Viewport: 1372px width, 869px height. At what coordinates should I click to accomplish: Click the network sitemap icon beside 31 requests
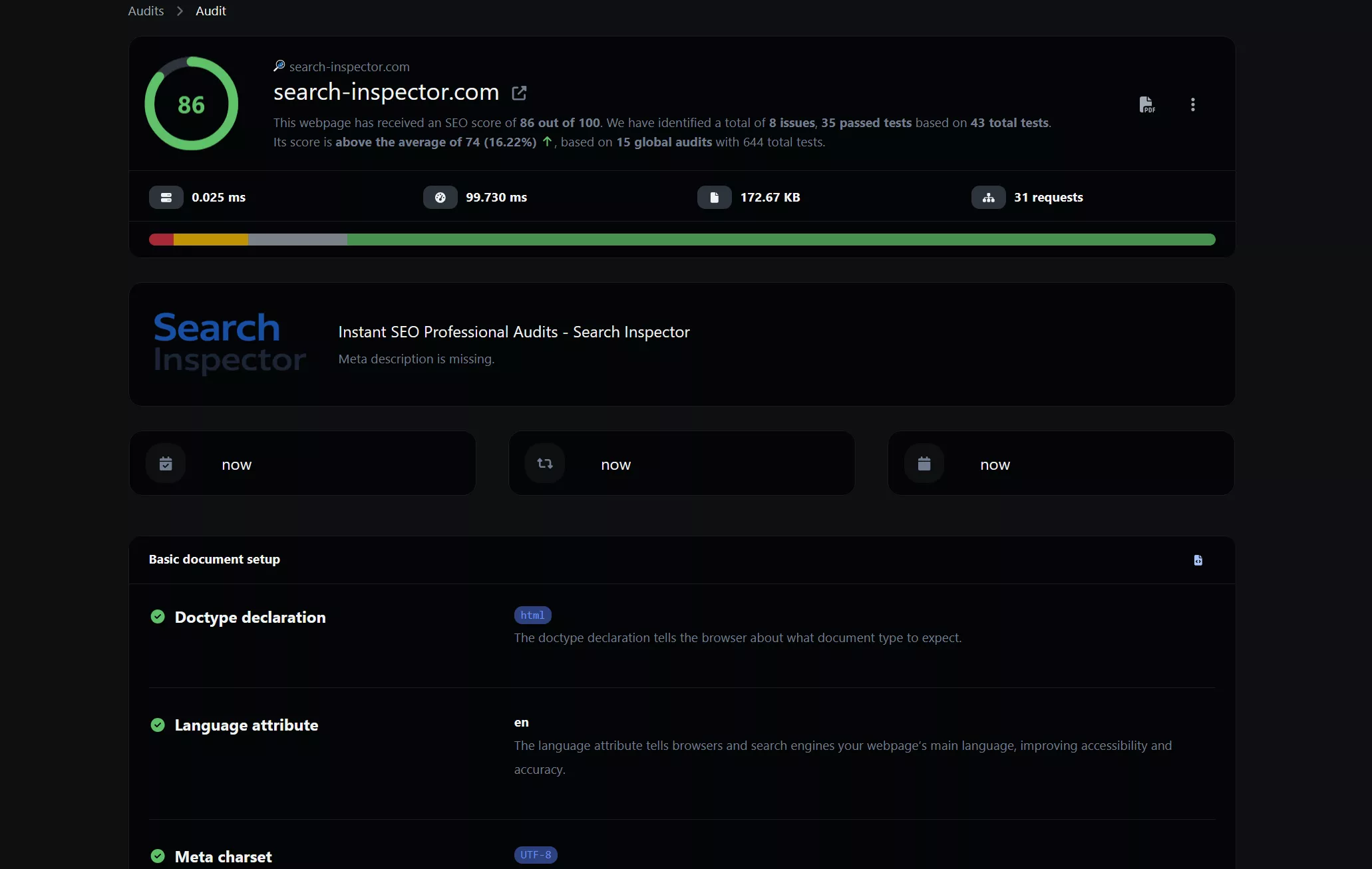(988, 197)
